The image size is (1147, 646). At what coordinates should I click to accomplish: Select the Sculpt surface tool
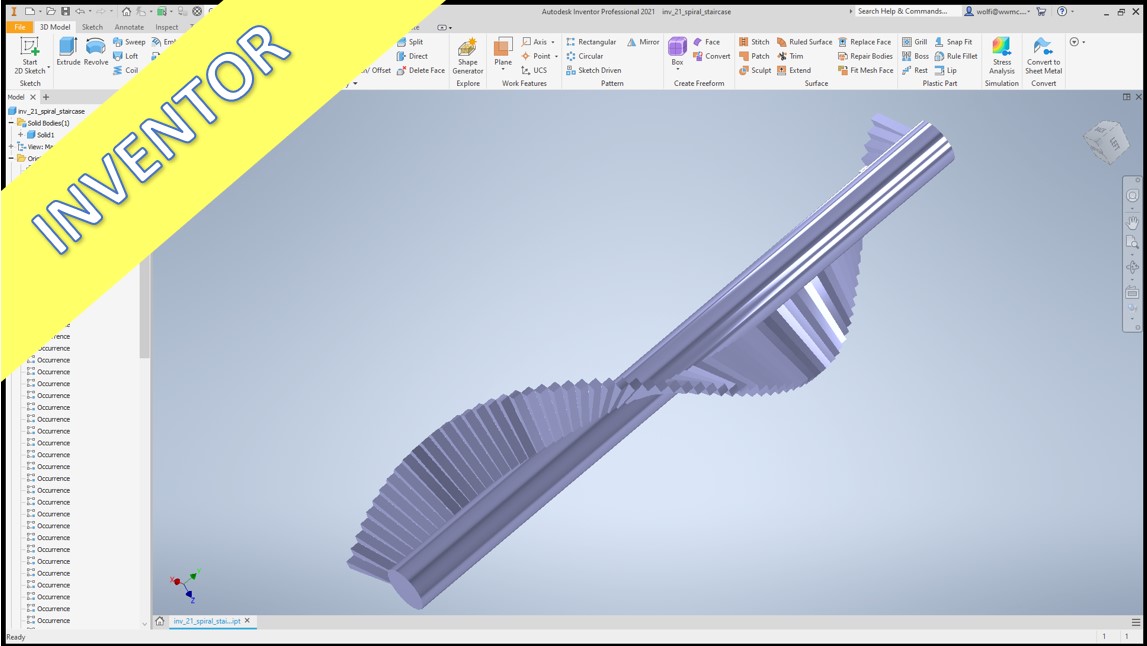756,70
